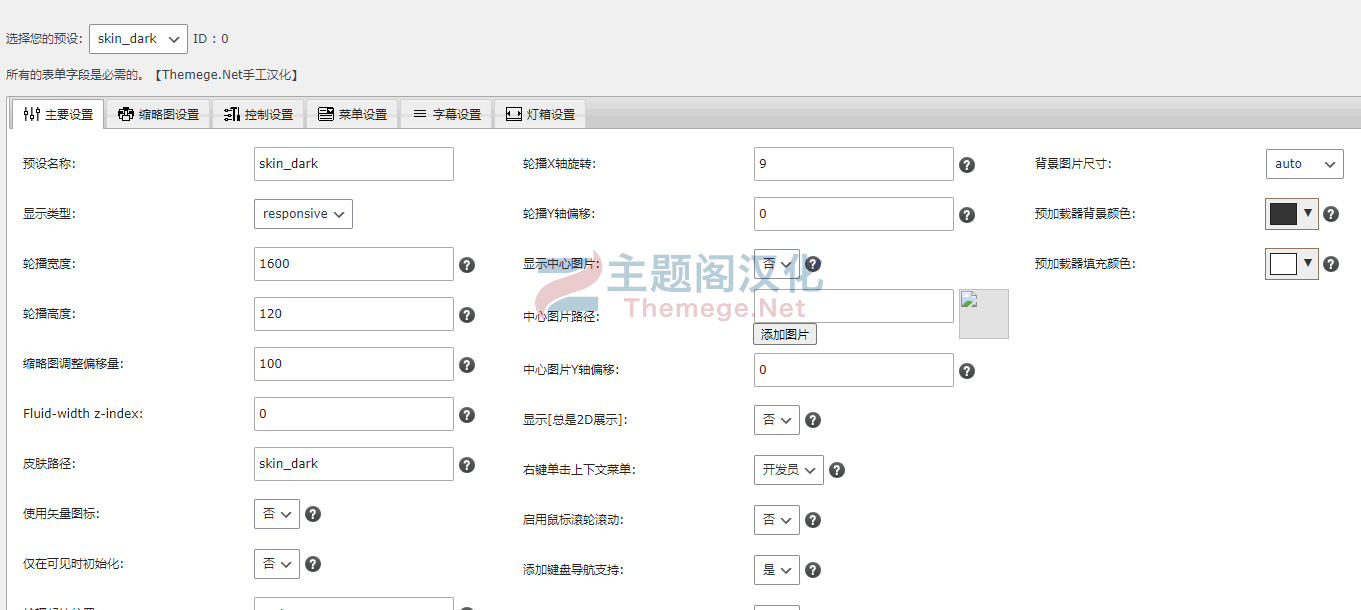Open the 选择您的预设 skin_dark dropdown

[x=138, y=39]
